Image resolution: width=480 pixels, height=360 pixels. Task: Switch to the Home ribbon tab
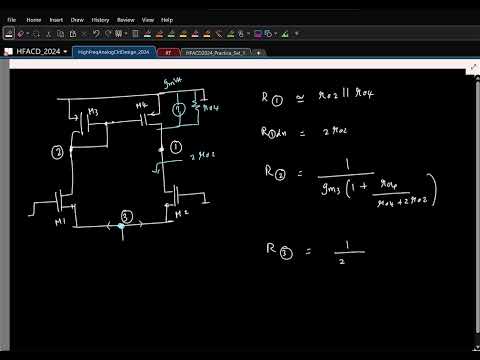[34, 20]
